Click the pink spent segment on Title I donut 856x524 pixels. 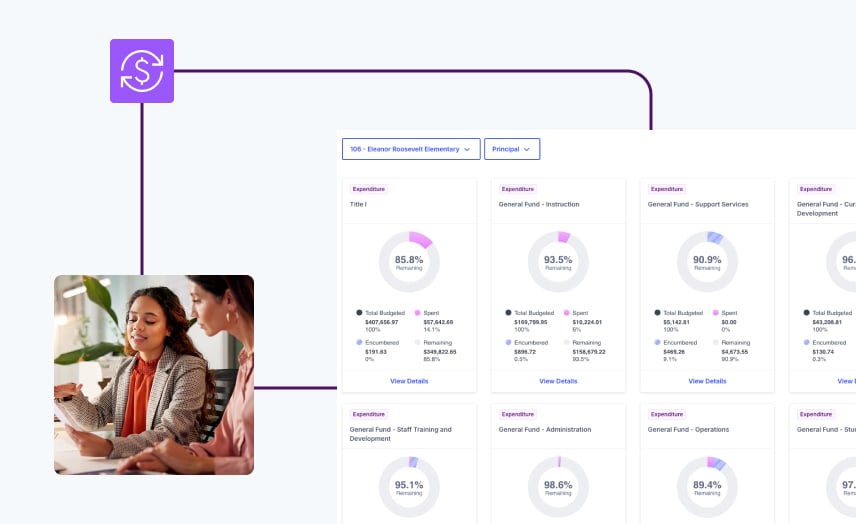[420, 239]
